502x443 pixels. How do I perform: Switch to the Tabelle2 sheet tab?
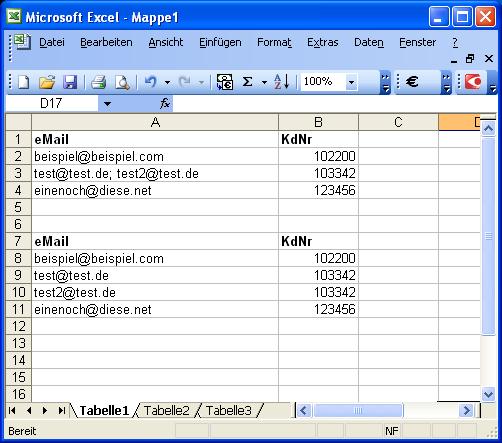click(166, 410)
